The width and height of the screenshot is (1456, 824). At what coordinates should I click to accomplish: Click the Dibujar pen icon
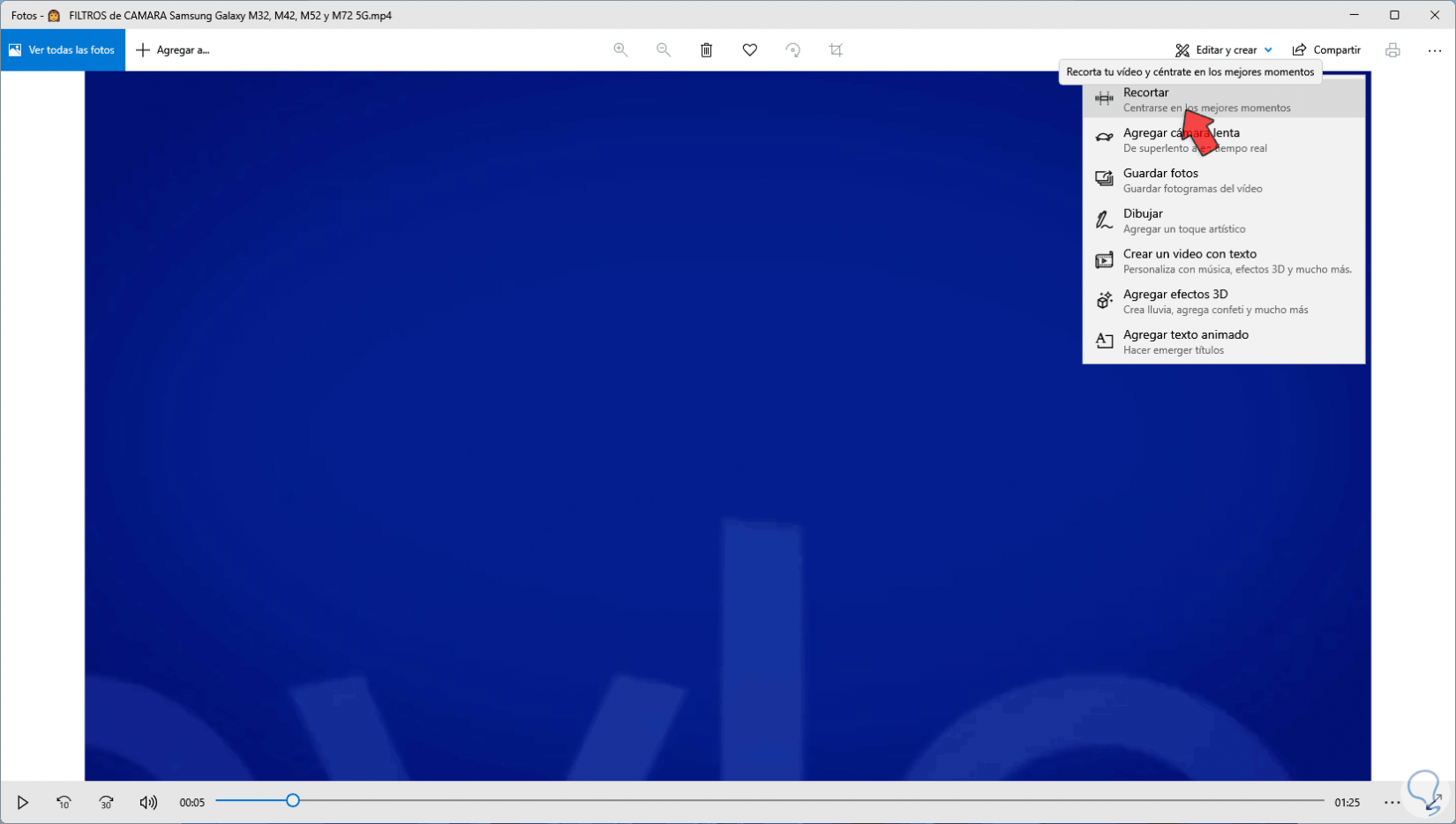point(1104,220)
